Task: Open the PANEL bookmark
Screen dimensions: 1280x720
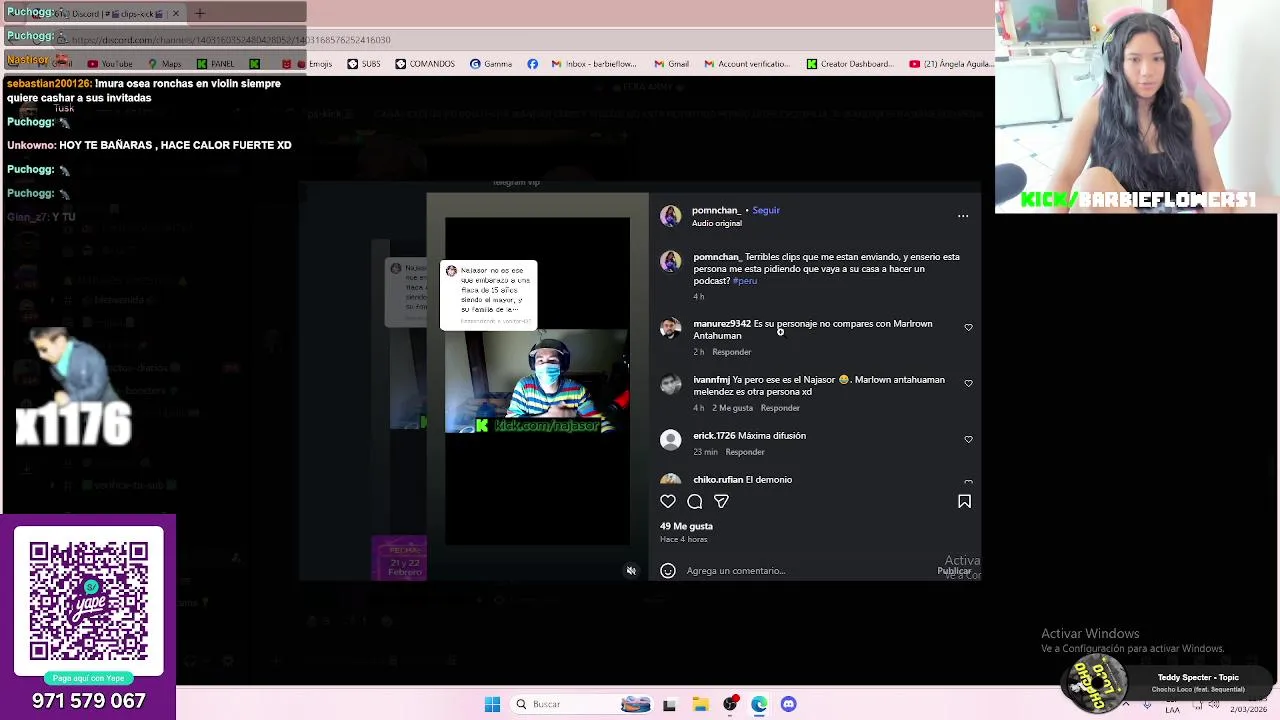Action: (x=215, y=64)
